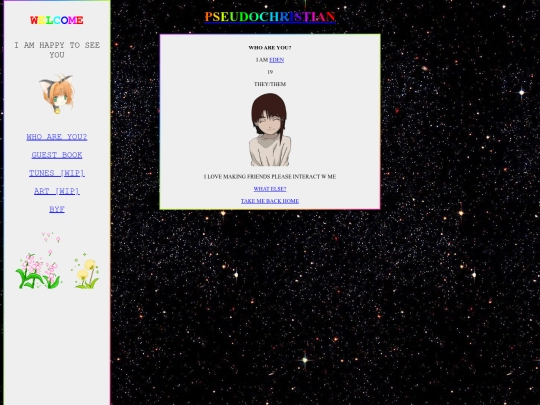Viewport: 540px width, 405px height.
Task: Select the THEY/THEM pronouns text
Action: [270, 84]
